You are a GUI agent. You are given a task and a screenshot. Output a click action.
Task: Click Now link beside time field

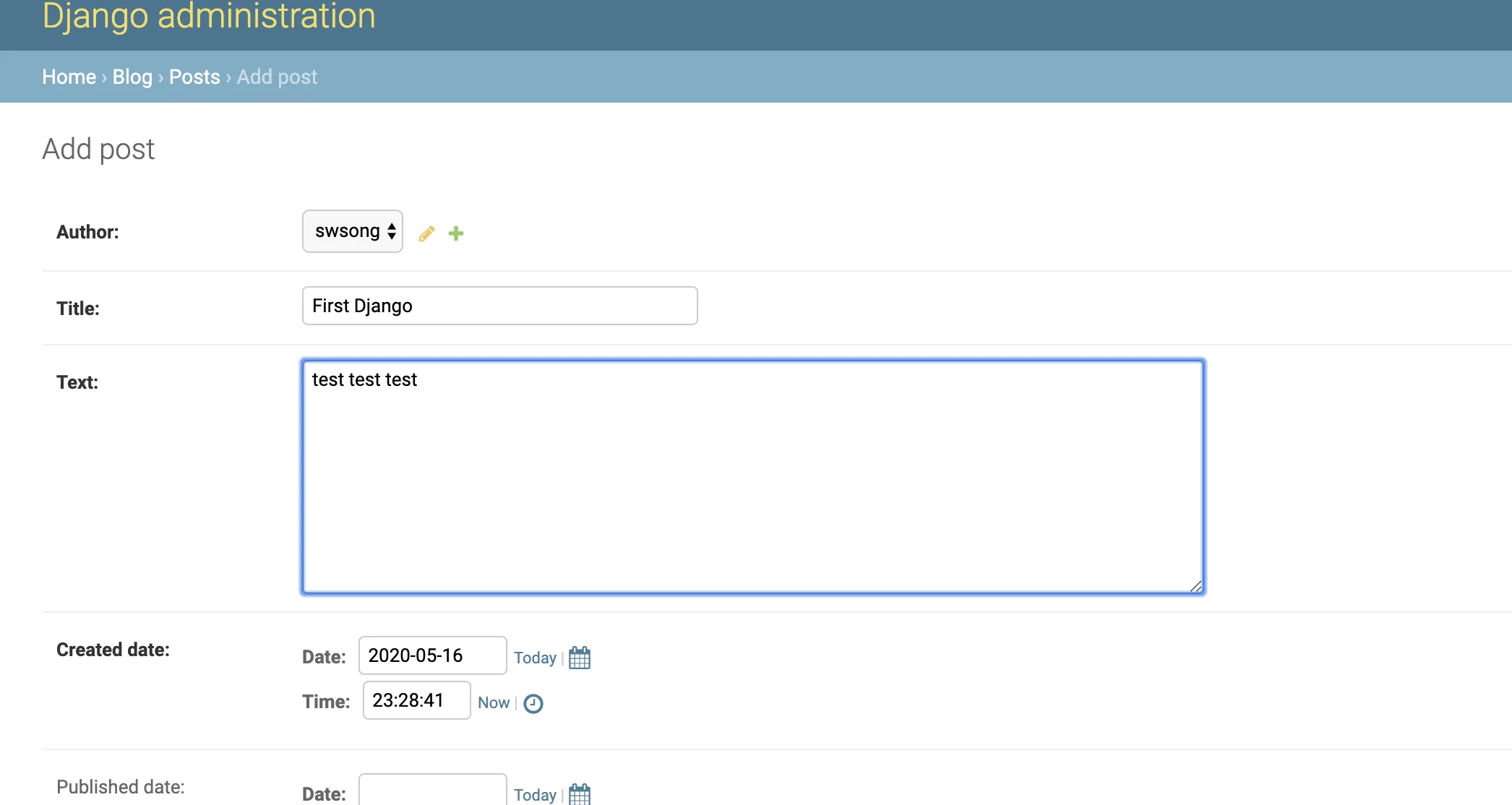[x=494, y=702]
